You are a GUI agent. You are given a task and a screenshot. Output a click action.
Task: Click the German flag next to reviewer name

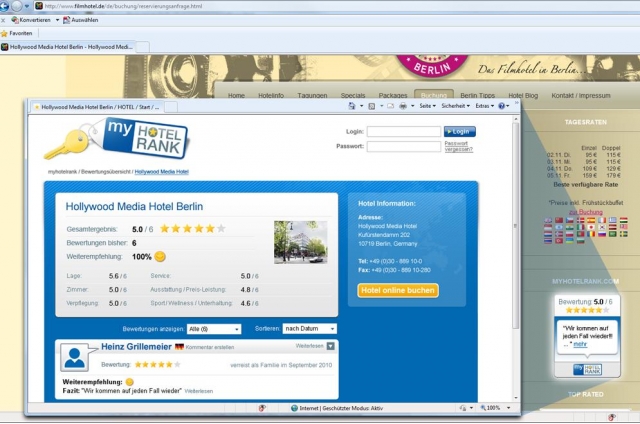tap(179, 346)
